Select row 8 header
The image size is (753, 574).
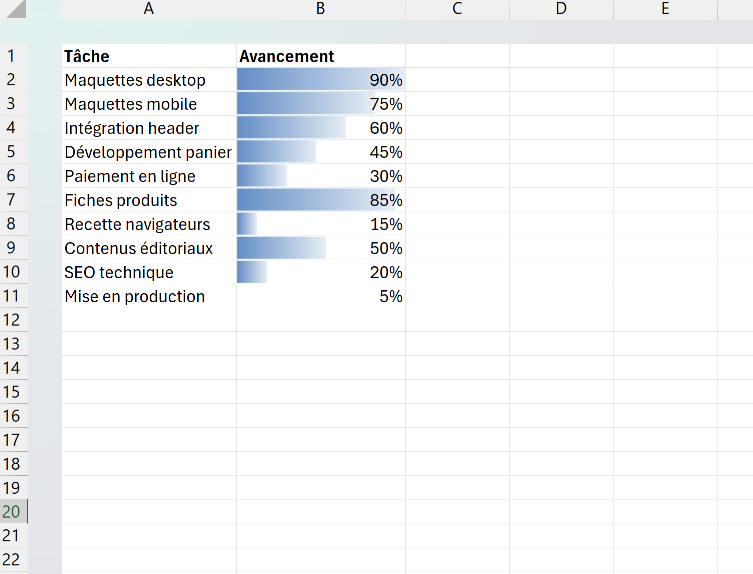point(13,224)
